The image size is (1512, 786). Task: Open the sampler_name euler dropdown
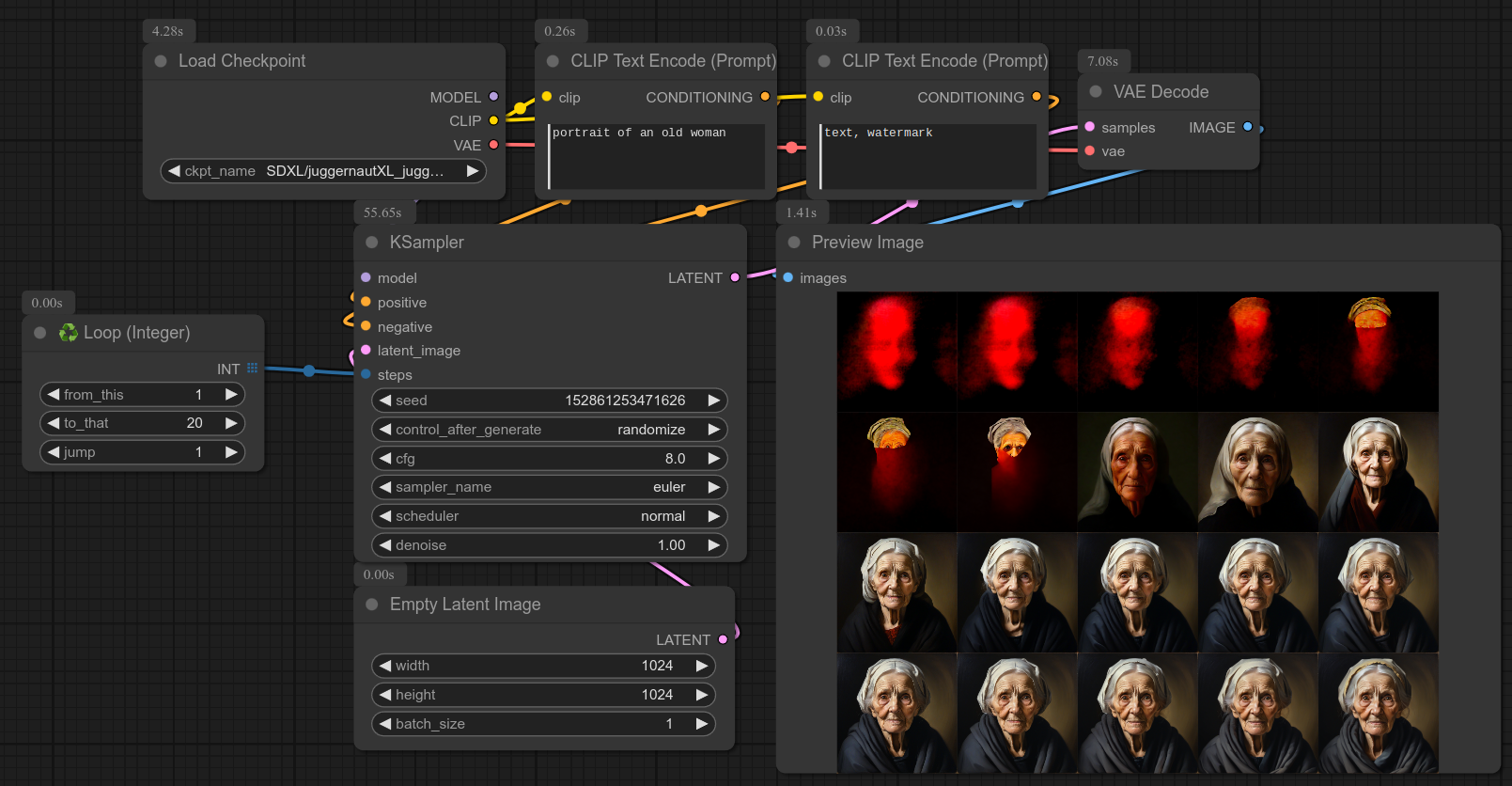(550, 487)
